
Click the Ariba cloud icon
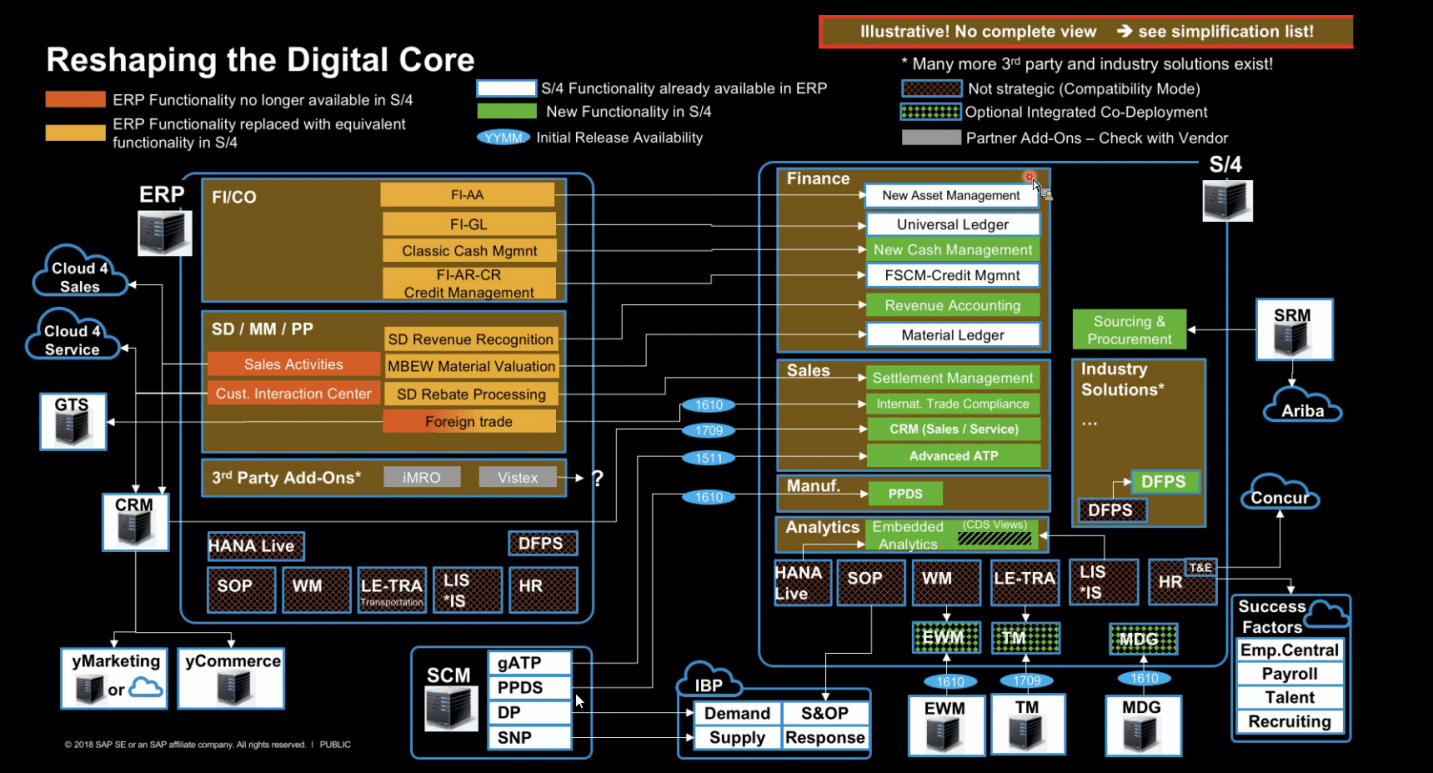point(1302,408)
